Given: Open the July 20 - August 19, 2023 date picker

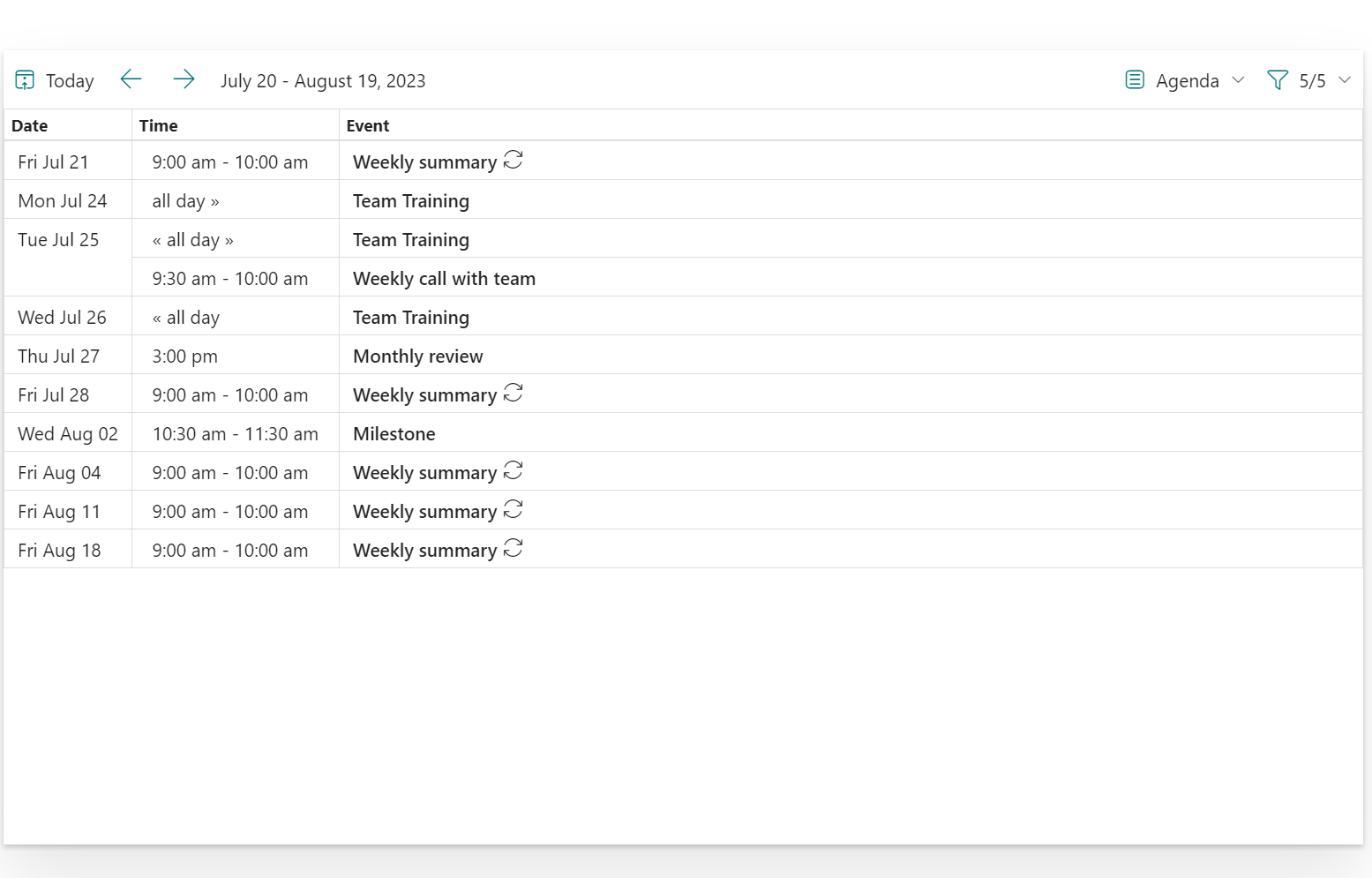Looking at the screenshot, I should coord(323,81).
